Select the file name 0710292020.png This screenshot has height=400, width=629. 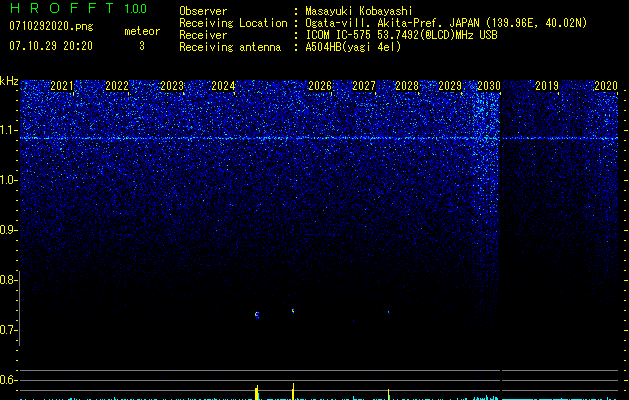click(51, 26)
